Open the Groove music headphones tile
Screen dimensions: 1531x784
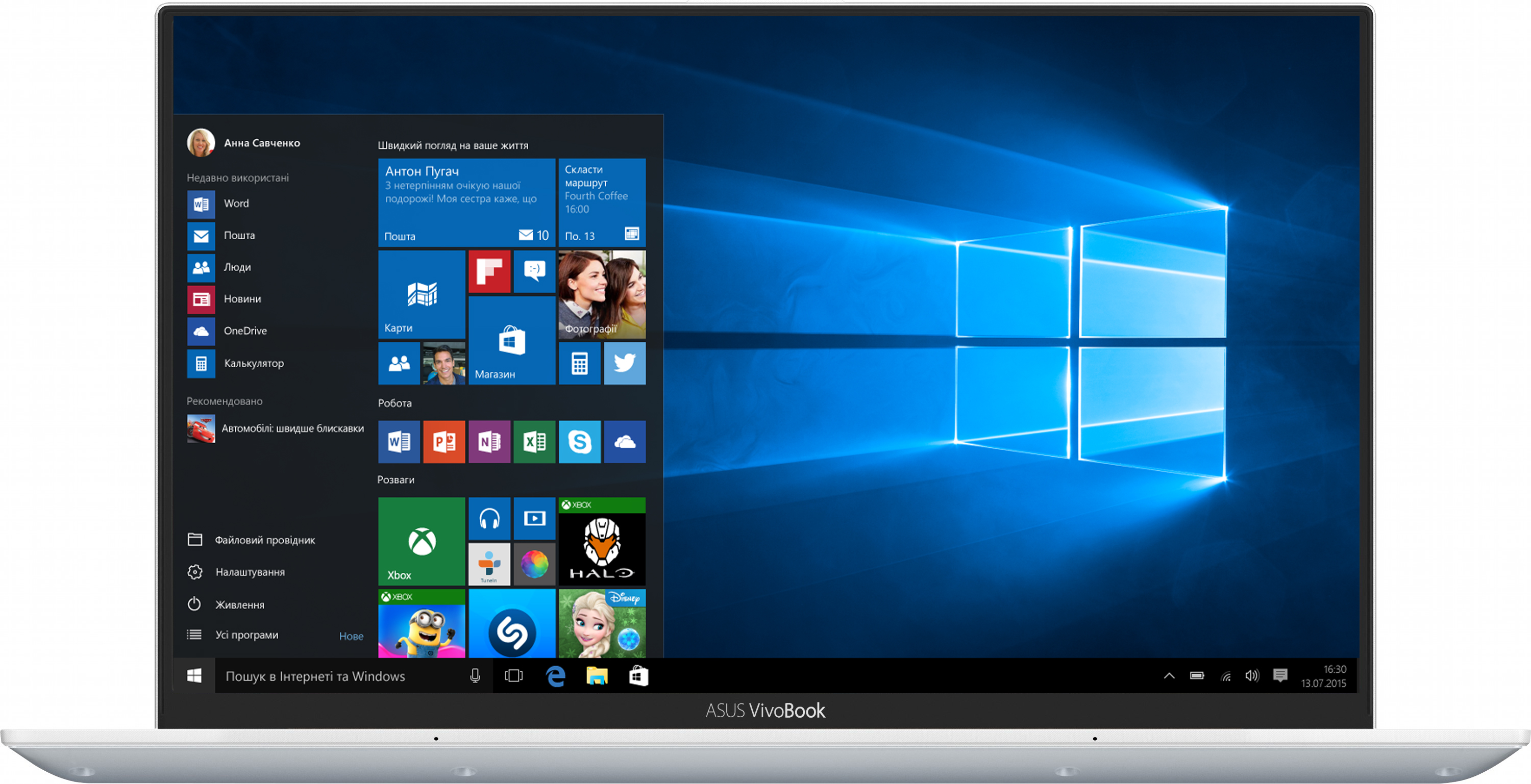[x=489, y=519]
